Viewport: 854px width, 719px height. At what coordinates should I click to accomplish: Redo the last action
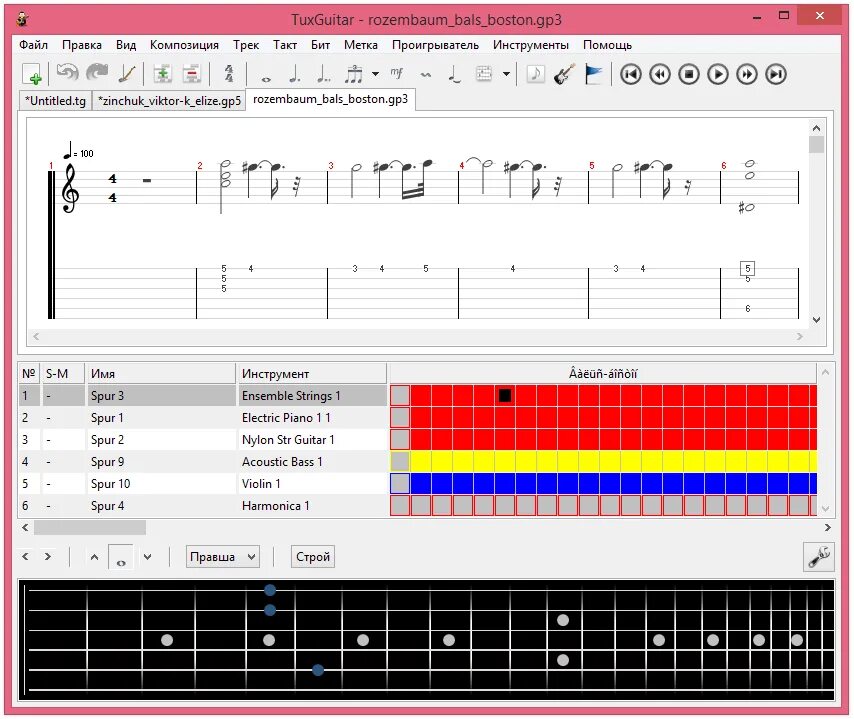97,73
